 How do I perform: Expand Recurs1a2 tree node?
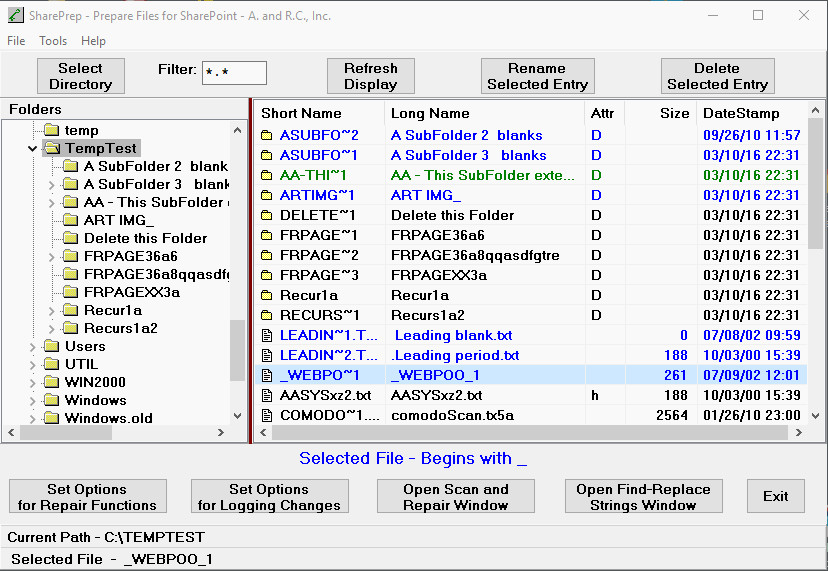pyautogui.click(x=51, y=329)
